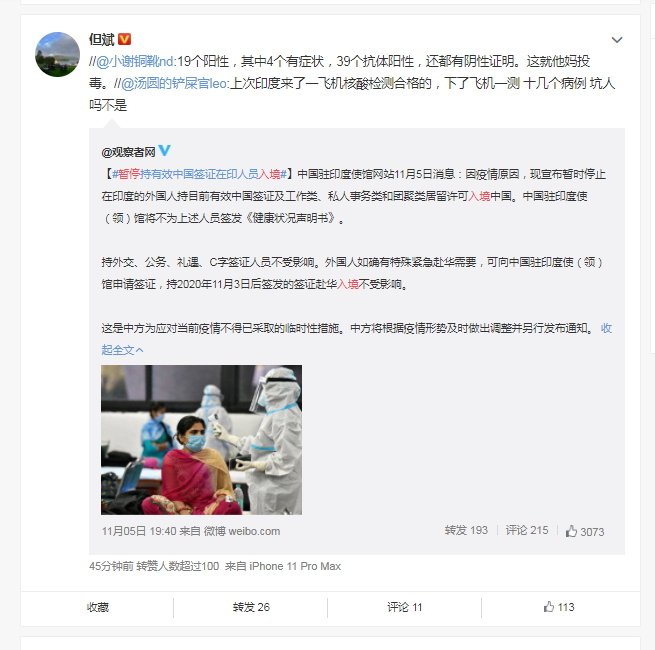Screen dimensions: 655x650
Task: Open the @观察者网 account name
Action: [x=128, y=152]
